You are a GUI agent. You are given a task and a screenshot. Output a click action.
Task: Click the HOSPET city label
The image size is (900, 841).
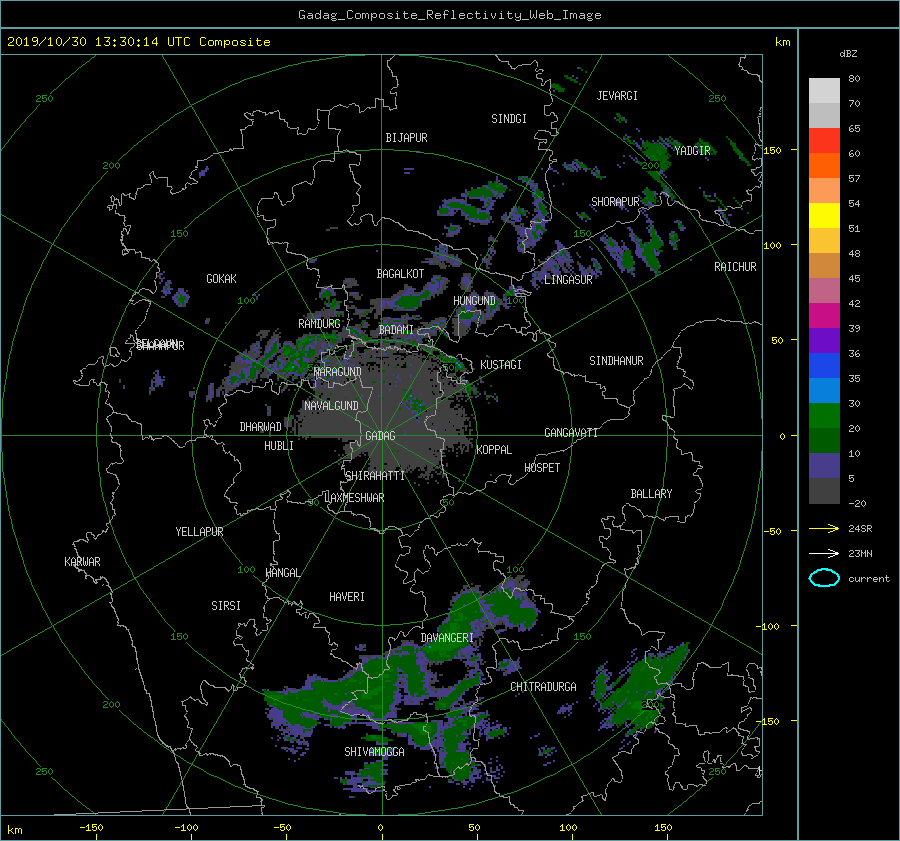tap(542, 468)
